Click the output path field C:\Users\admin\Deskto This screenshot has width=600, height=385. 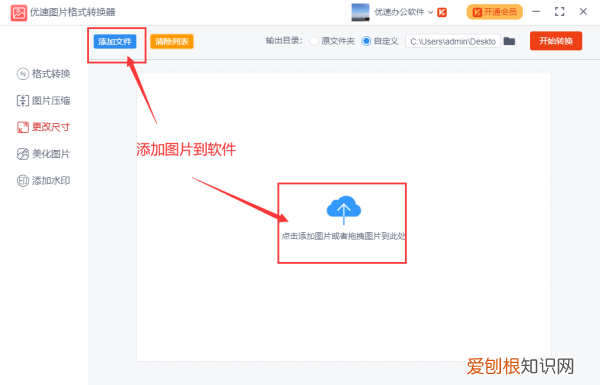click(x=453, y=41)
